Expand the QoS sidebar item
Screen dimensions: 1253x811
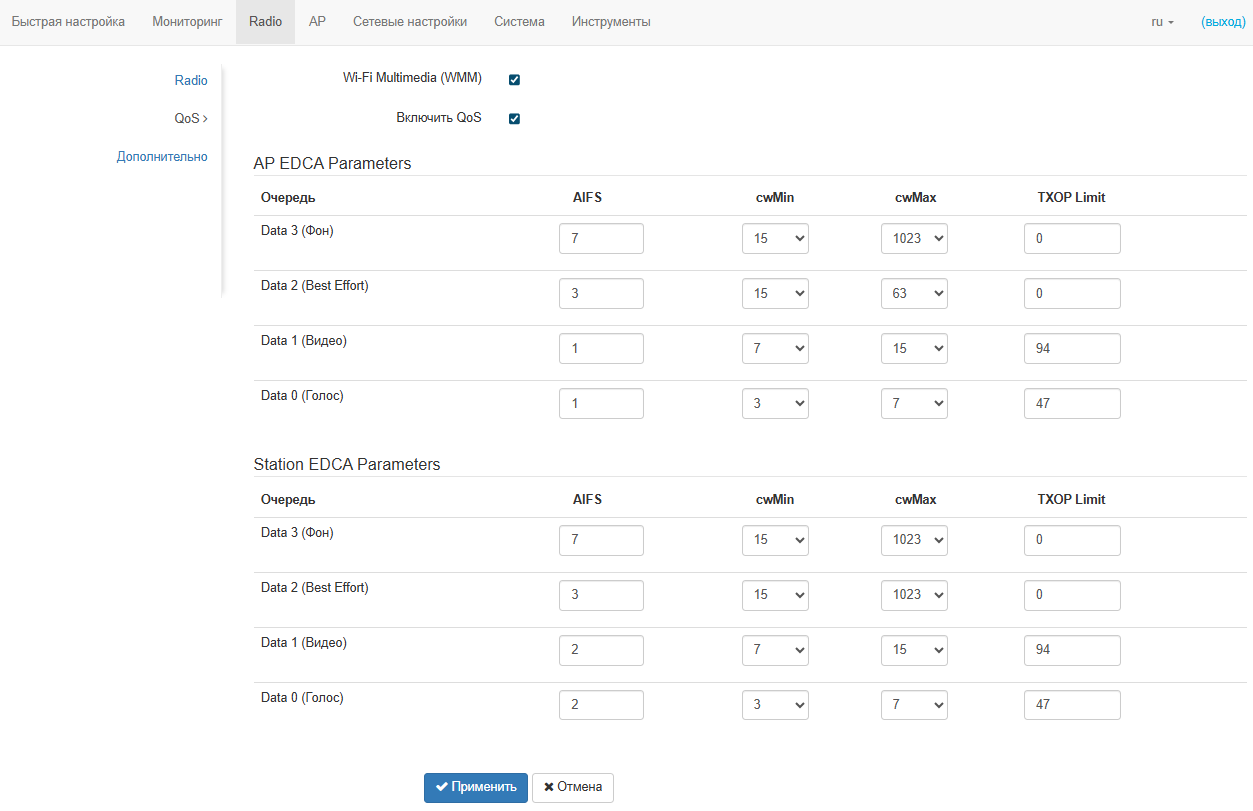(x=191, y=119)
